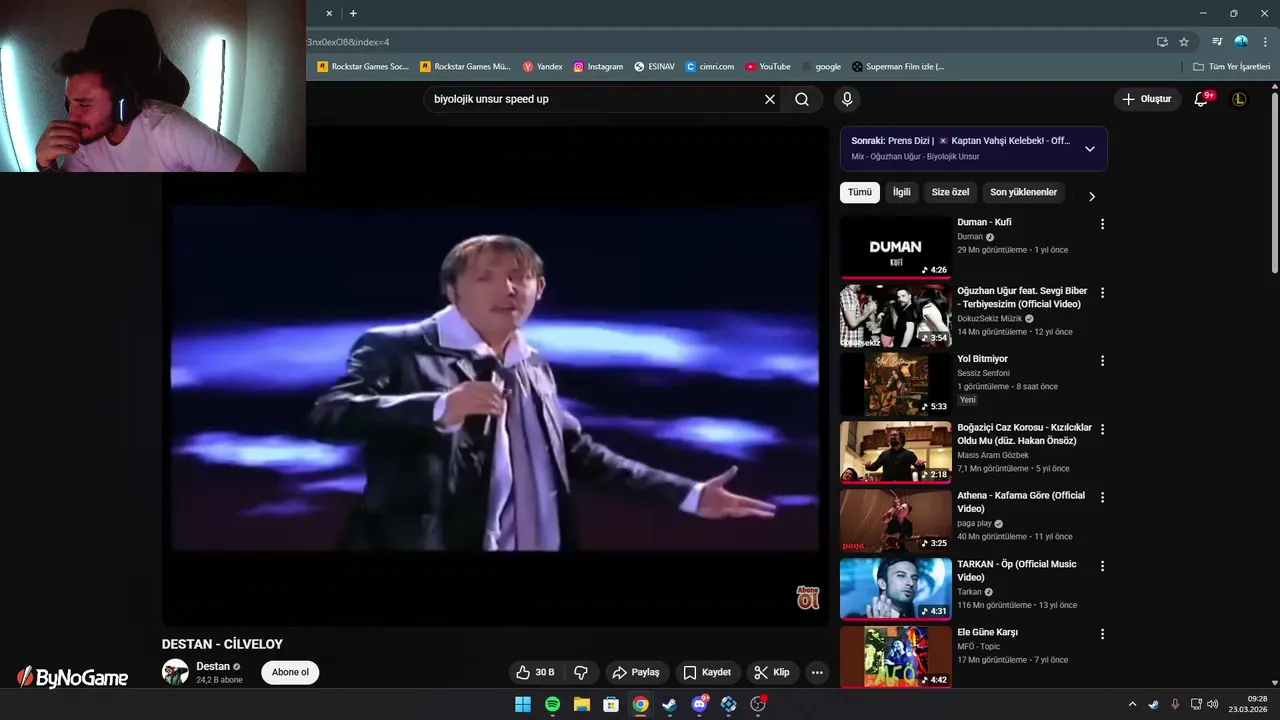The width and height of the screenshot is (1280, 720).
Task: Click the Klip clip button
Action: 772,672
